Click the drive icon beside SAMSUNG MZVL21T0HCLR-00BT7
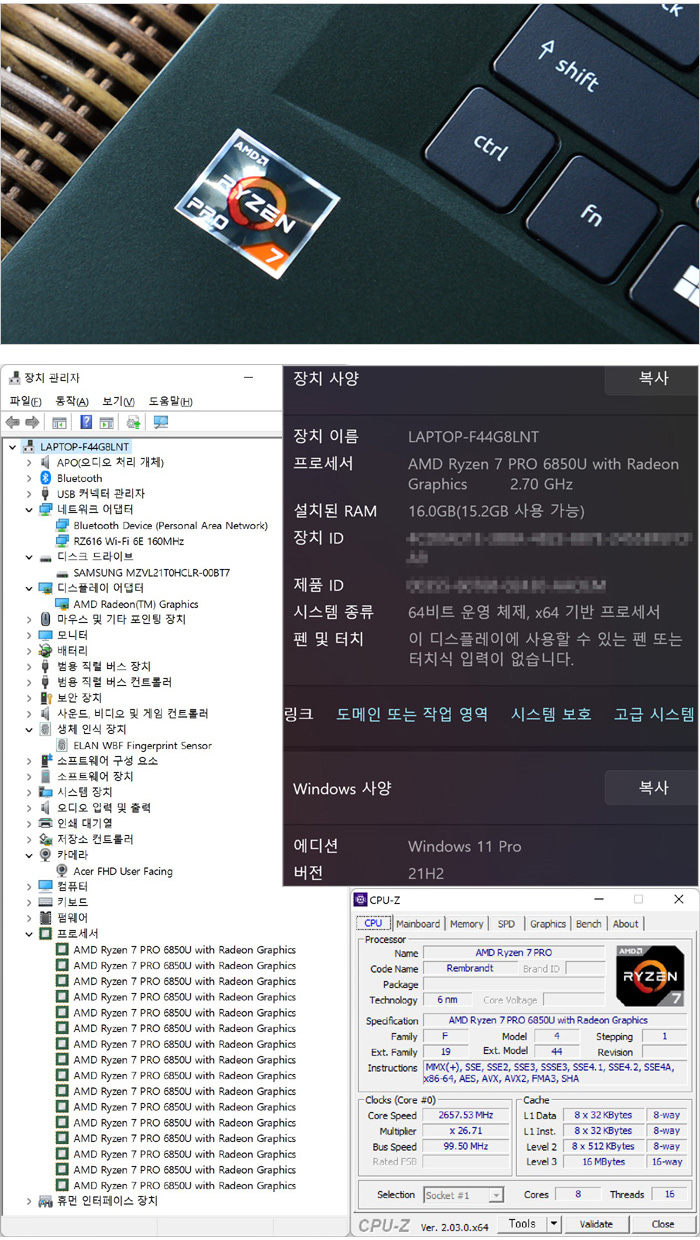Screen dimensions: 700x1240 (x=63, y=573)
